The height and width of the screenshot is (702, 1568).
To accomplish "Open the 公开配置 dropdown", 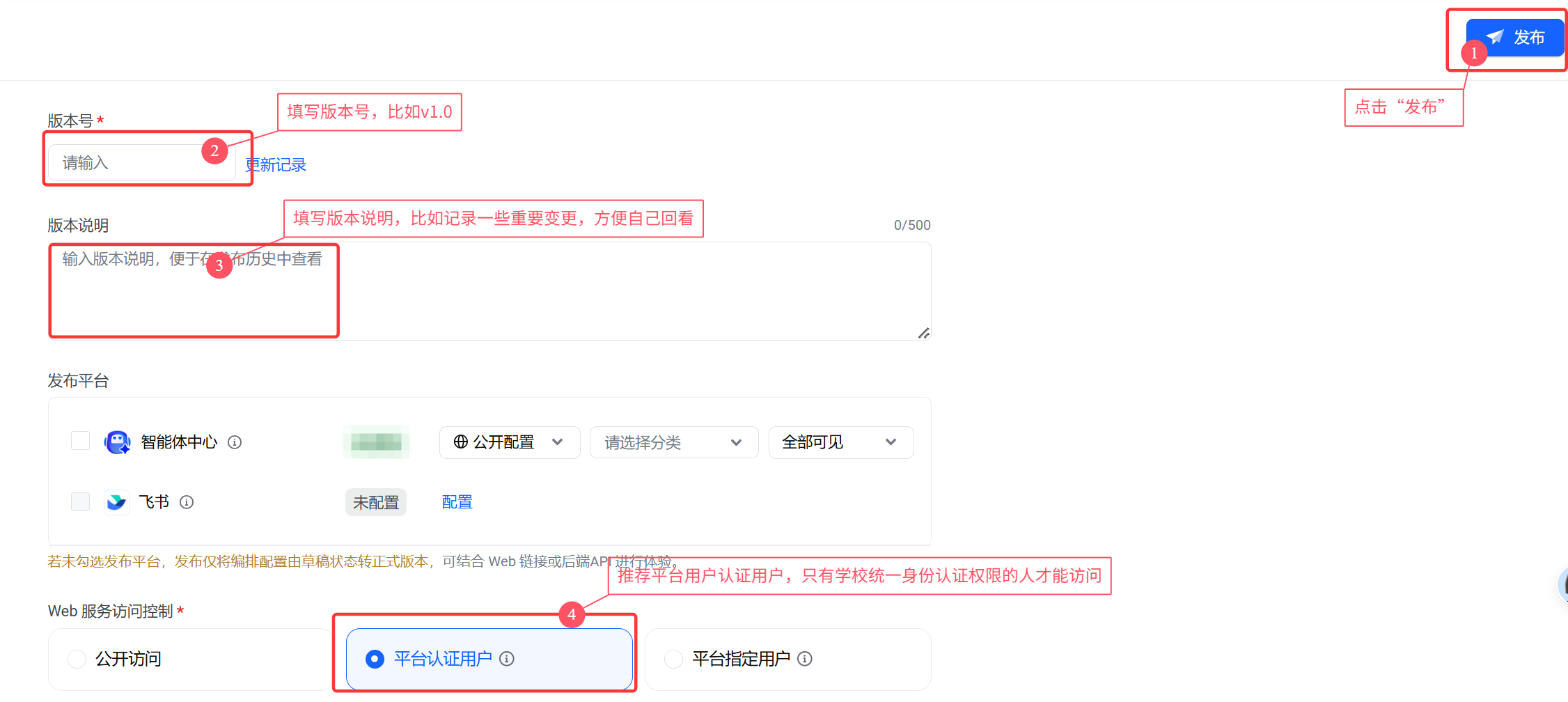I will coord(510,442).
